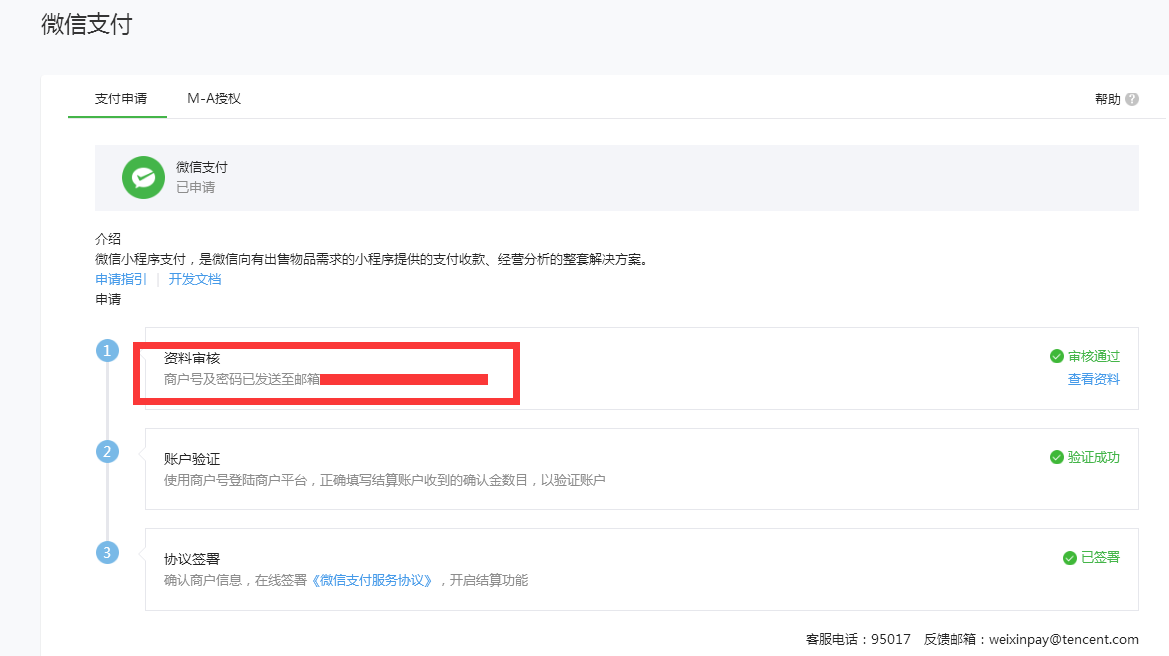
Task: Click the green check icon beside 验证成功
Action: point(1056,457)
